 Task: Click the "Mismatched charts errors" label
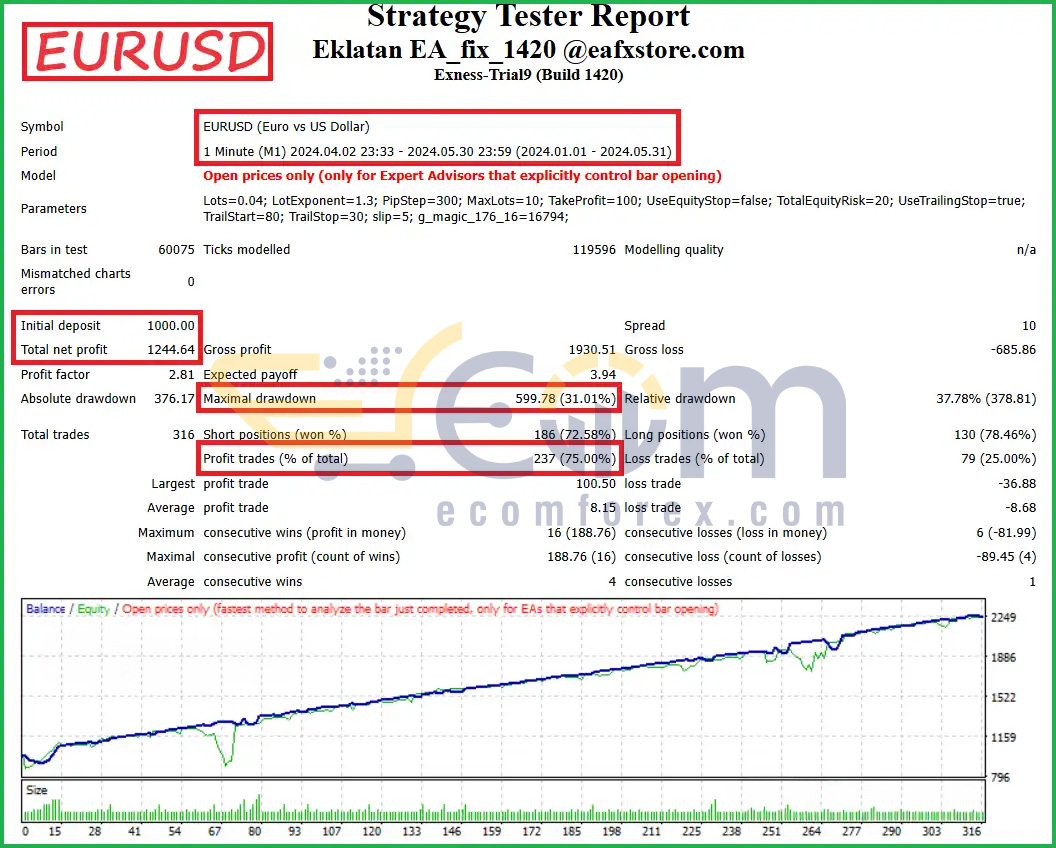pyautogui.click(x=75, y=282)
